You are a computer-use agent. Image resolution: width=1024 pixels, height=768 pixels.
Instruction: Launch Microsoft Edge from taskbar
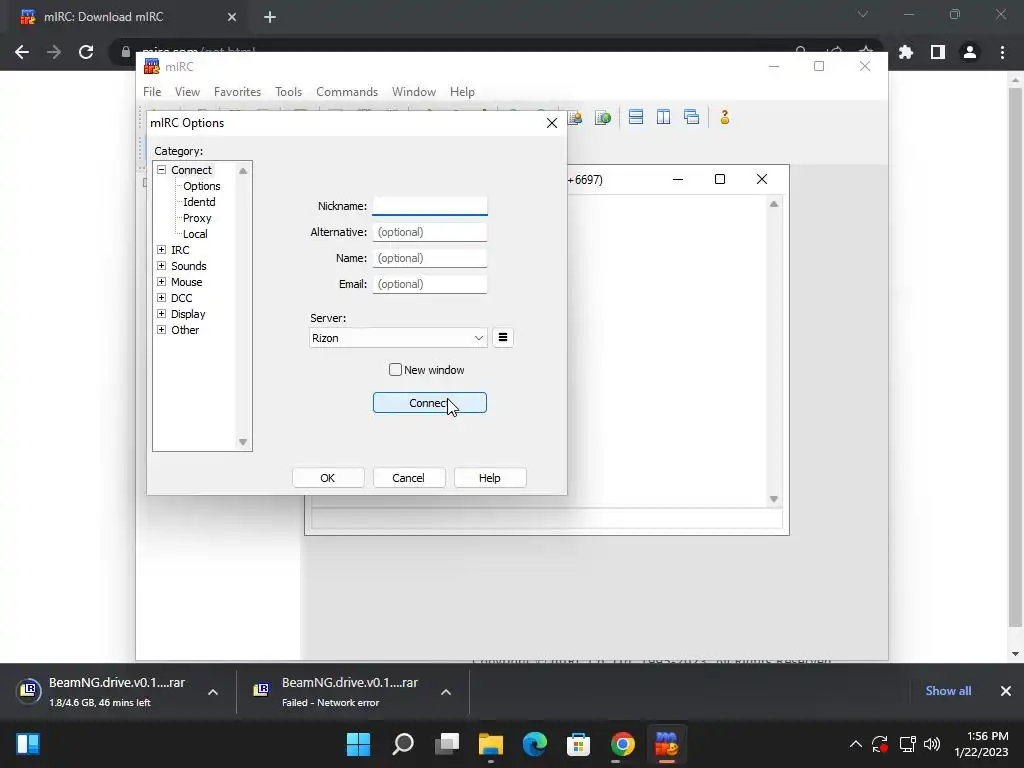535,744
